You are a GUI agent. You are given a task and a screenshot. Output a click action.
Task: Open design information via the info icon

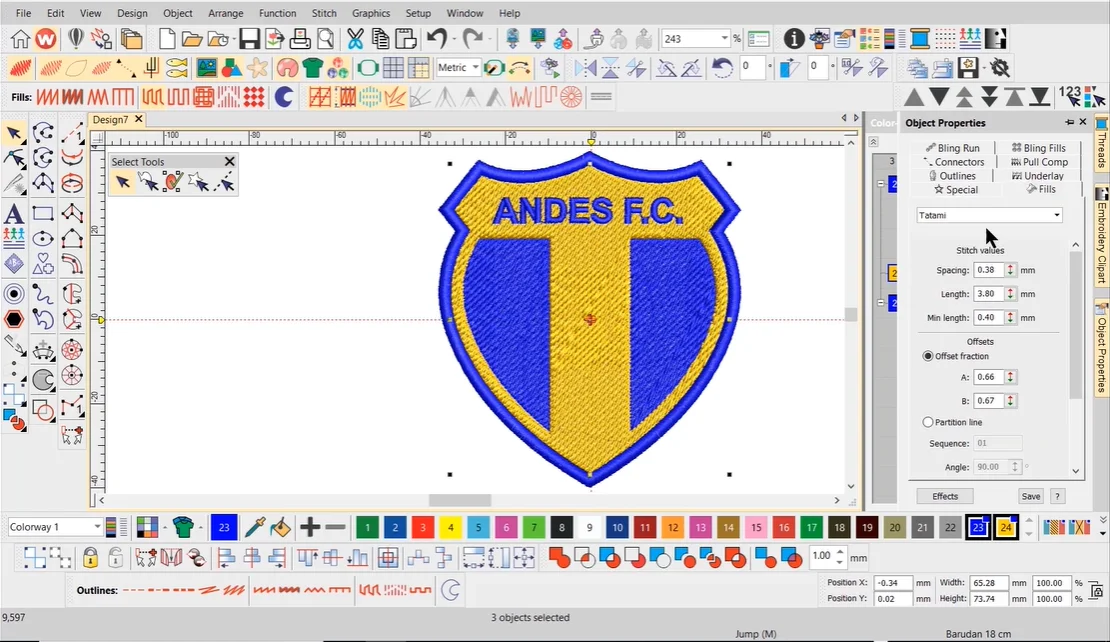click(x=794, y=39)
